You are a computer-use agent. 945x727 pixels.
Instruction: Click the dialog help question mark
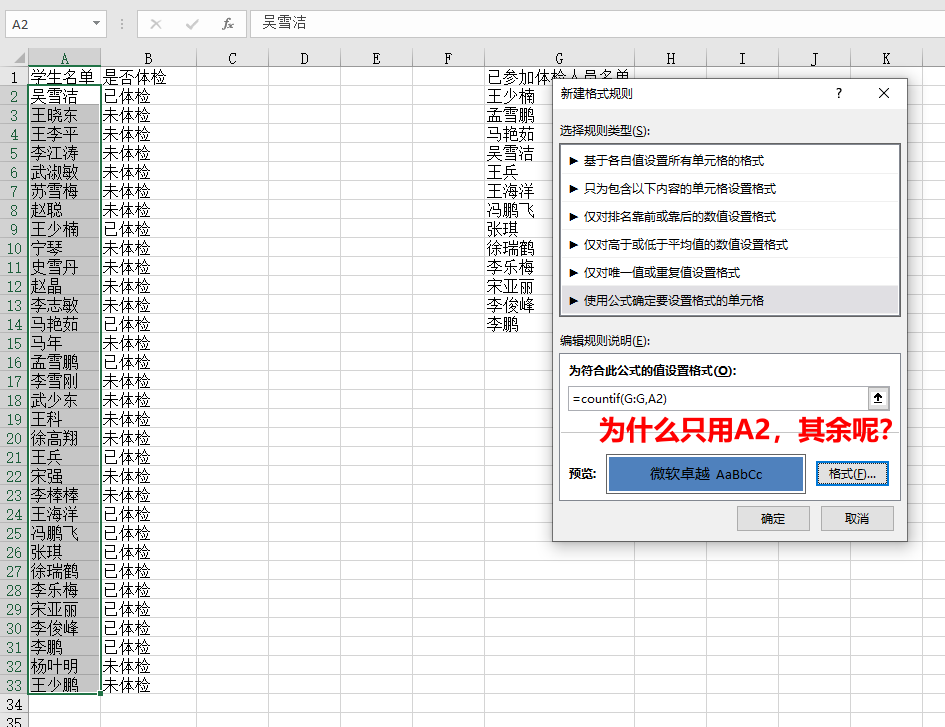(839, 94)
